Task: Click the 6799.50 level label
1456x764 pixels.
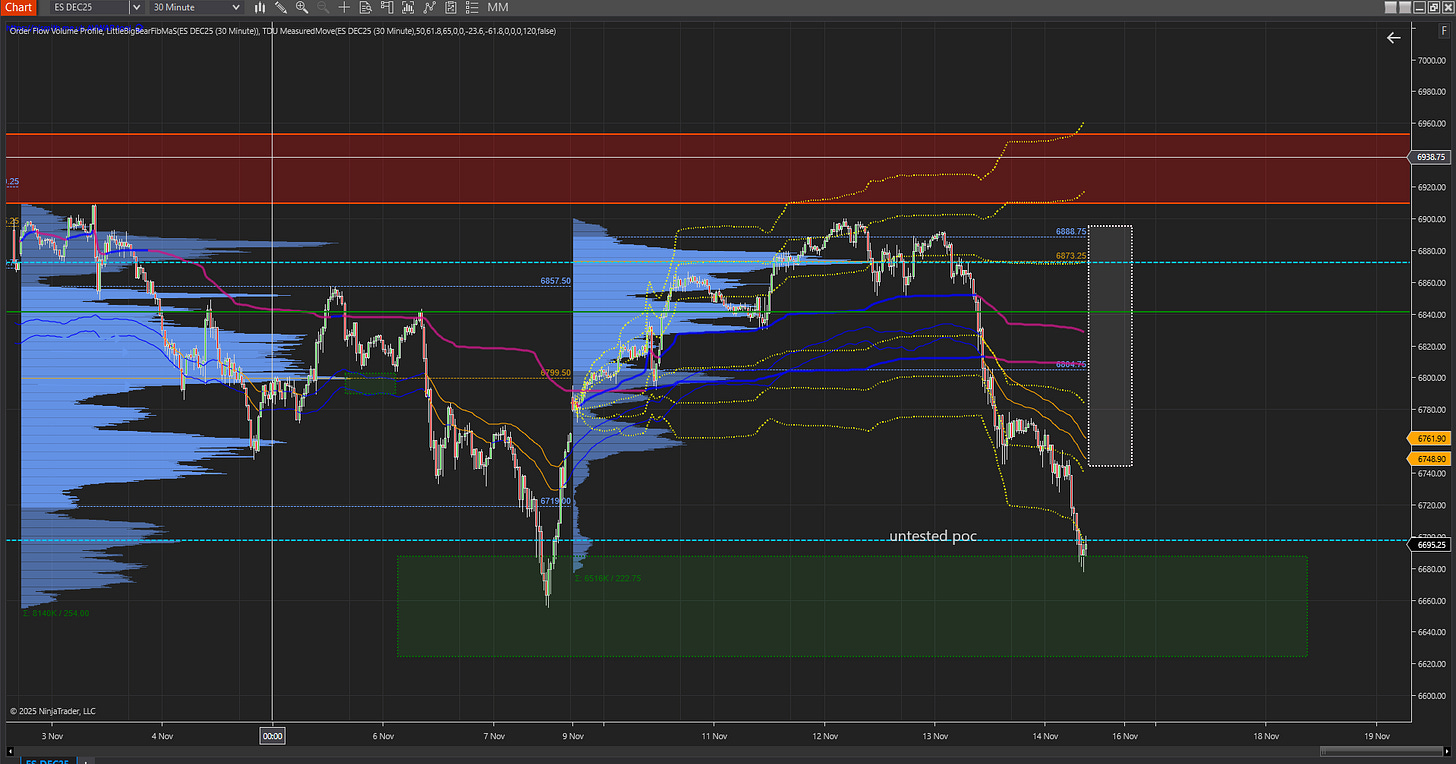Action: 555,372
